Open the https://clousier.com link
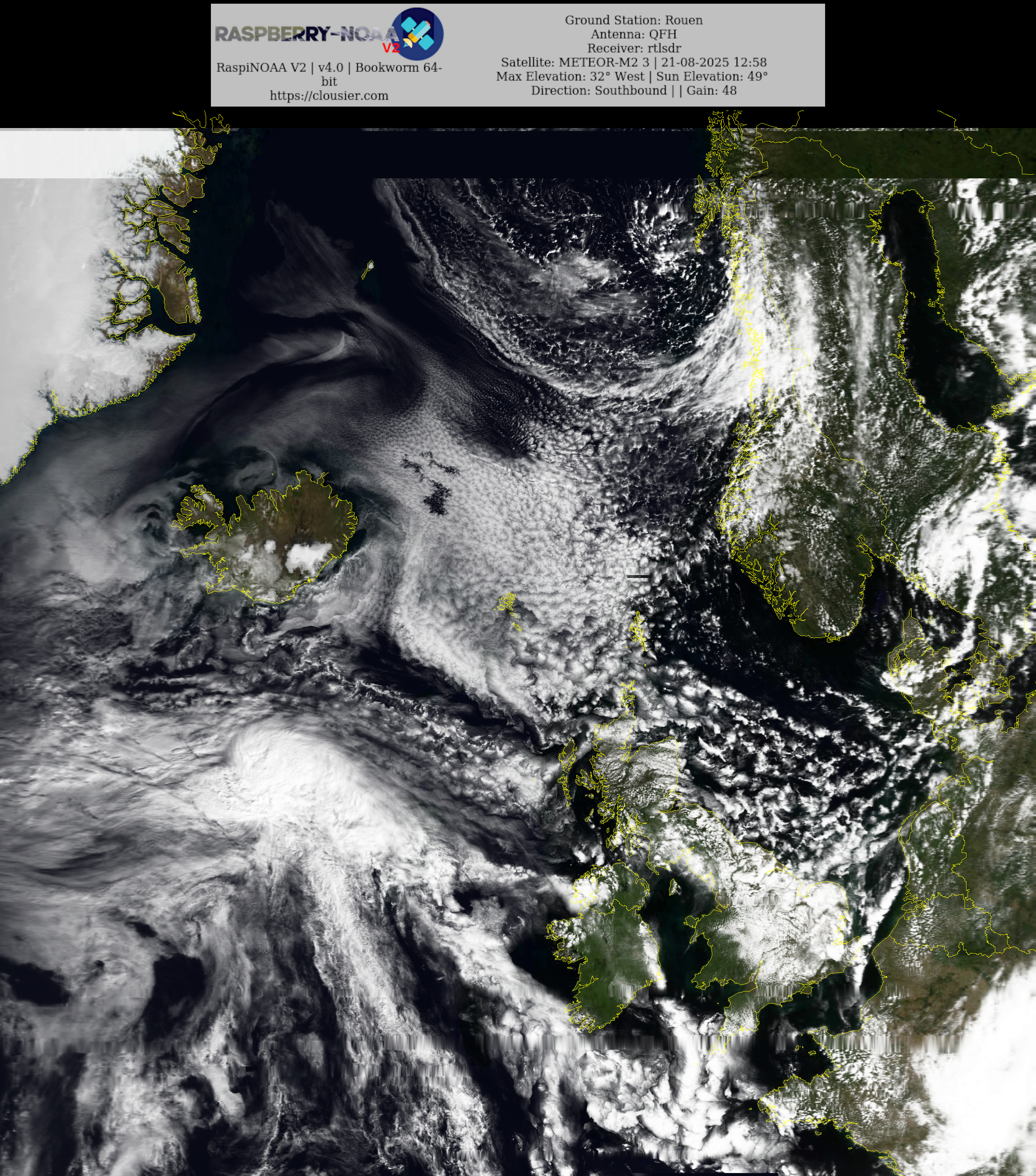The height and width of the screenshot is (1176, 1036). click(329, 95)
